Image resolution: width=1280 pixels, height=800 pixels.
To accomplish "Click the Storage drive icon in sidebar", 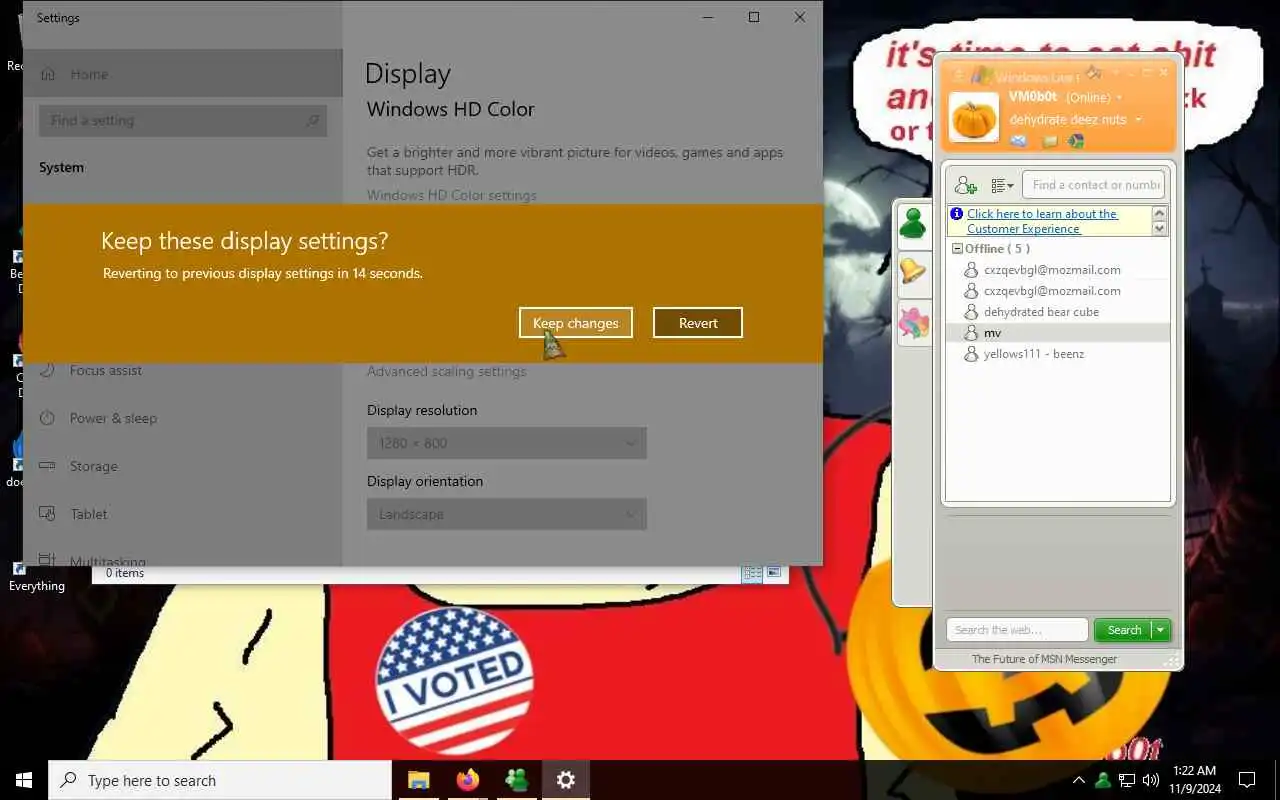I will 47,466.
